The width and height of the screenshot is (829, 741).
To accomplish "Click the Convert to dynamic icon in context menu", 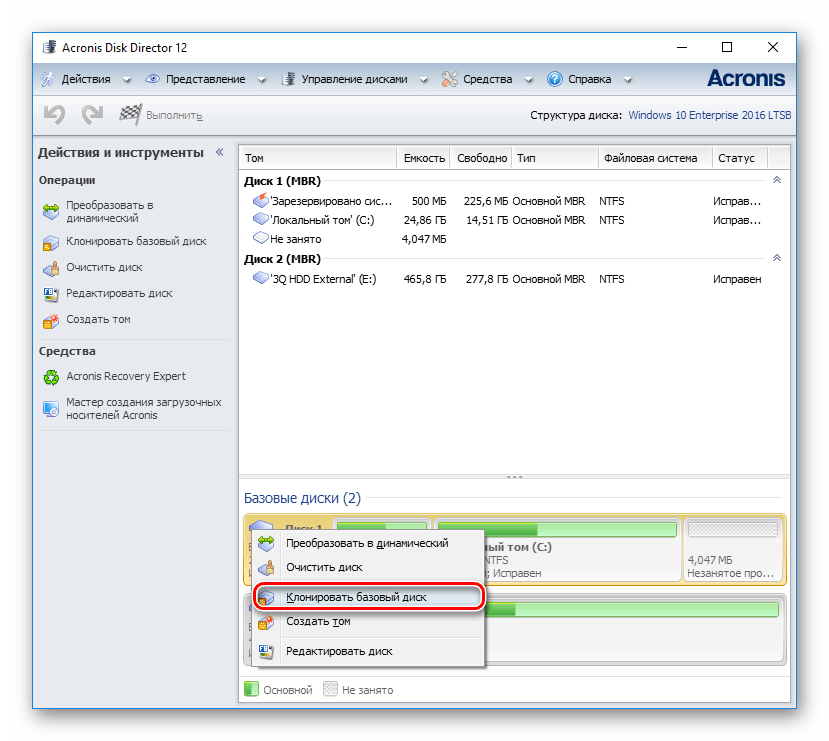I will click(x=266, y=544).
